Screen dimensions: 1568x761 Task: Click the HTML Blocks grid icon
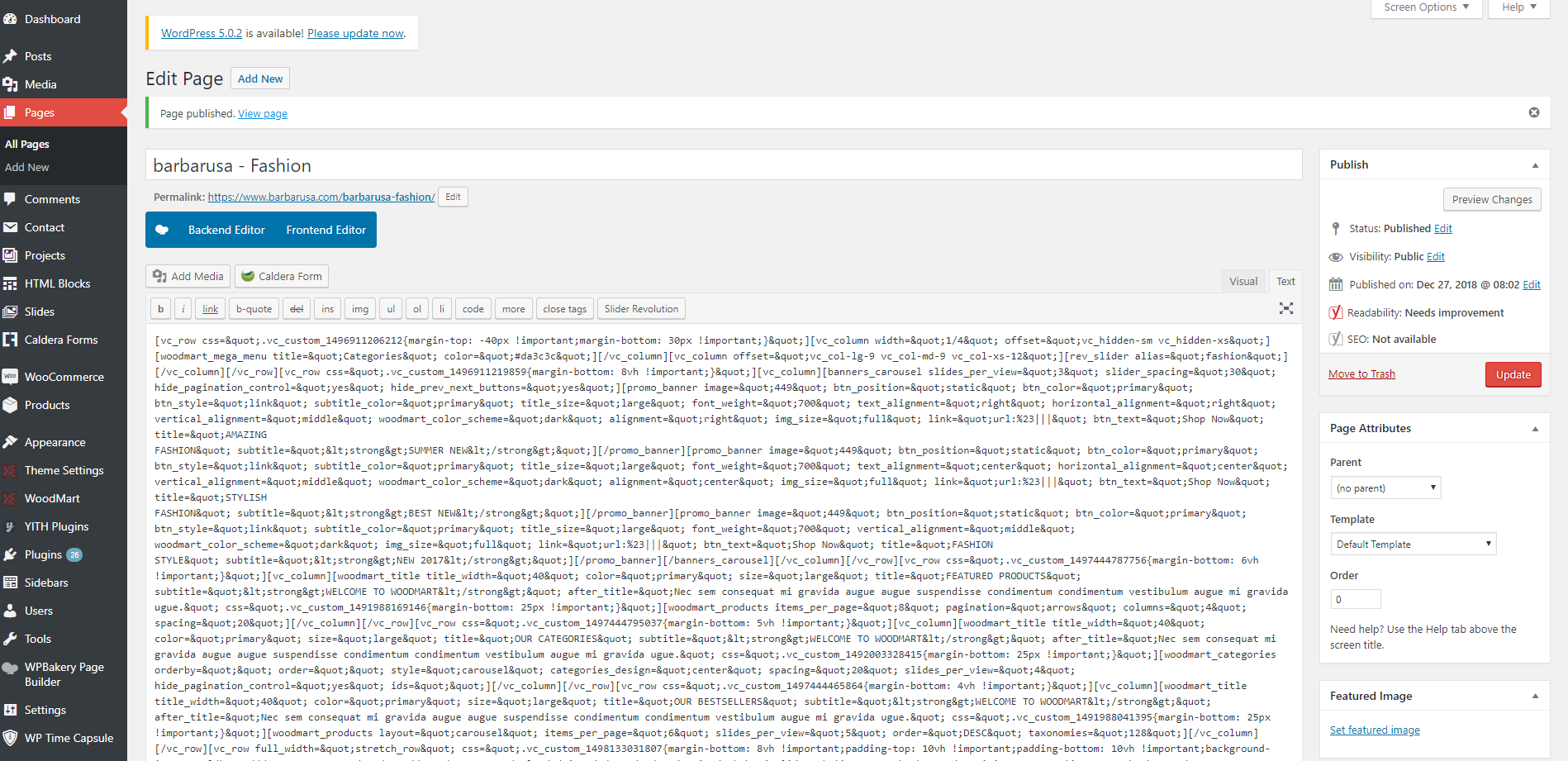pyautogui.click(x=10, y=283)
